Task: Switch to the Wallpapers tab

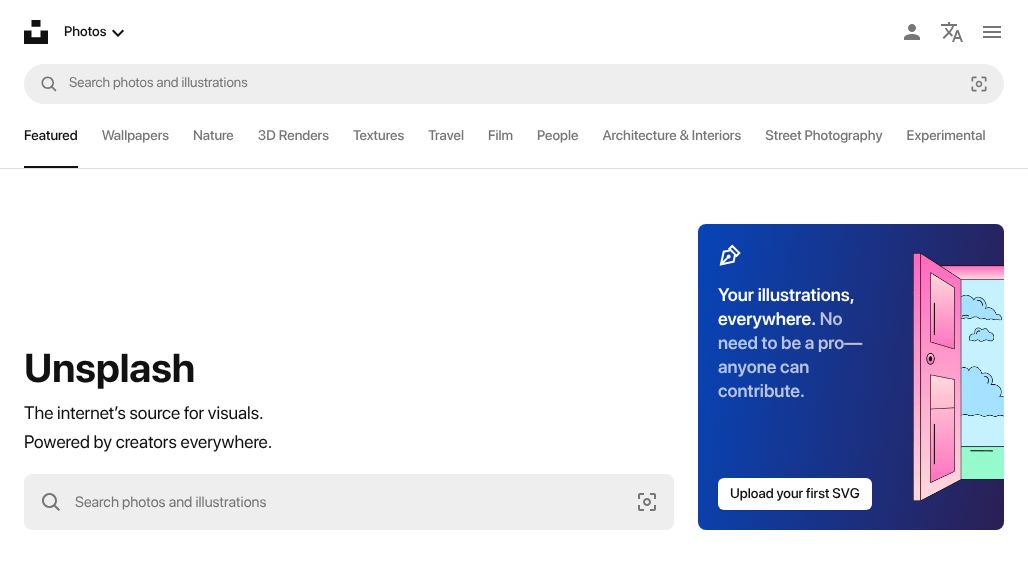Action: pyautogui.click(x=135, y=136)
